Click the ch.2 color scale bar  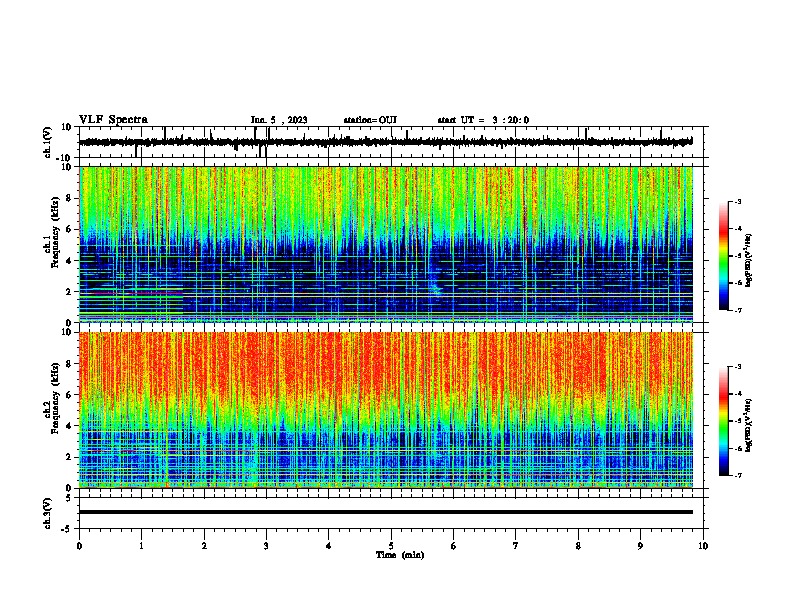pyautogui.click(x=724, y=421)
